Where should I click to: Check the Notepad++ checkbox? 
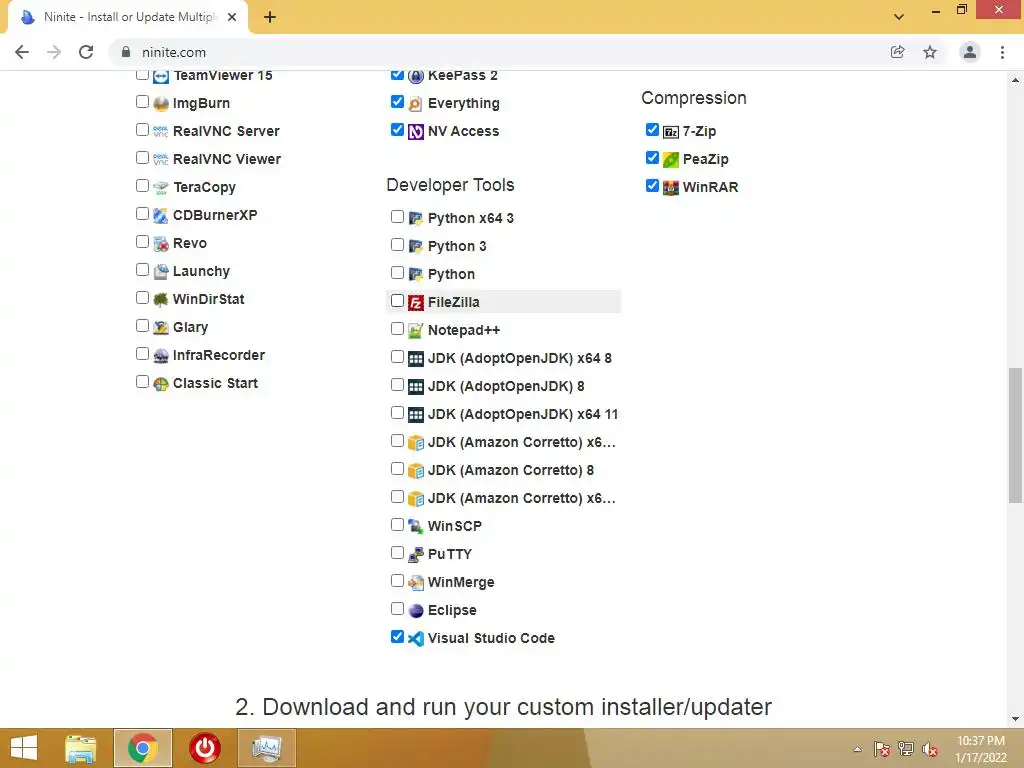tap(397, 329)
